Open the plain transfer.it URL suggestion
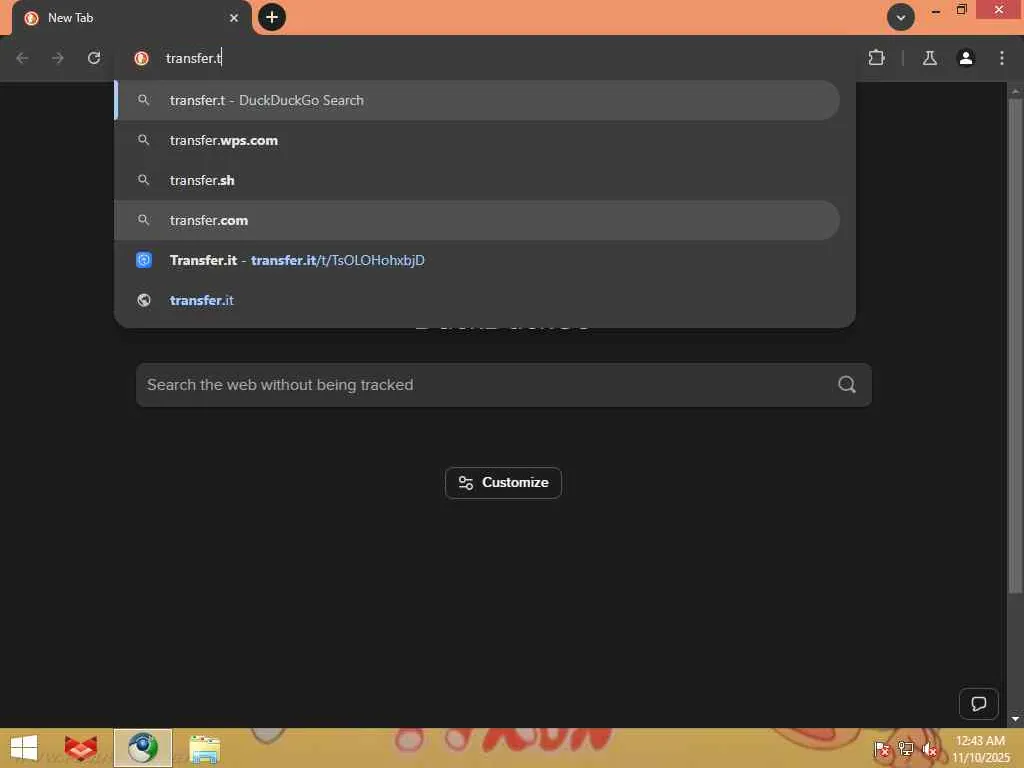Screen dimensions: 1024x768 coord(477,300)
